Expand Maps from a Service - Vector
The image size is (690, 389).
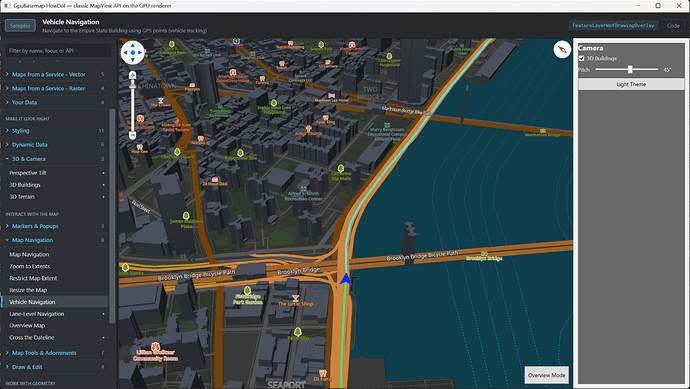coord(55,74)
